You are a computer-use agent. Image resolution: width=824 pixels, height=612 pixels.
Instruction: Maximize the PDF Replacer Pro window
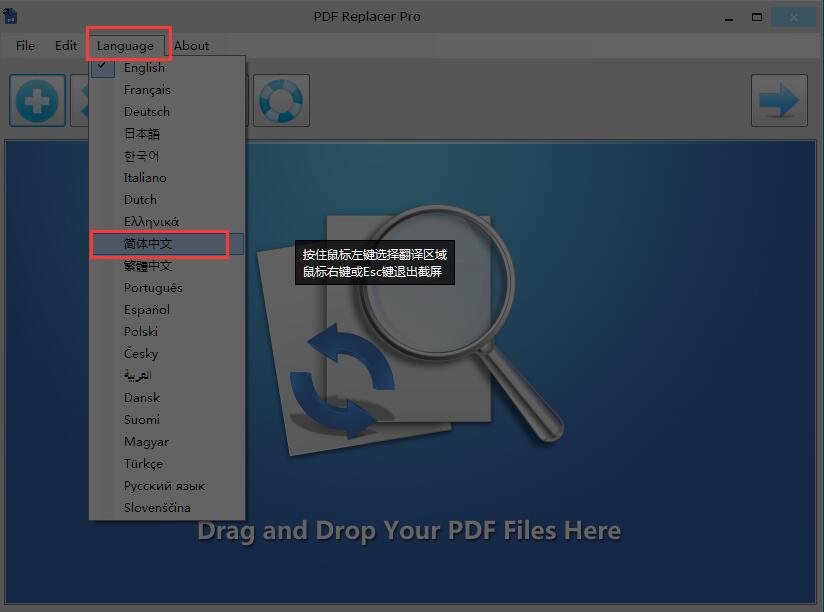[757, 17]
